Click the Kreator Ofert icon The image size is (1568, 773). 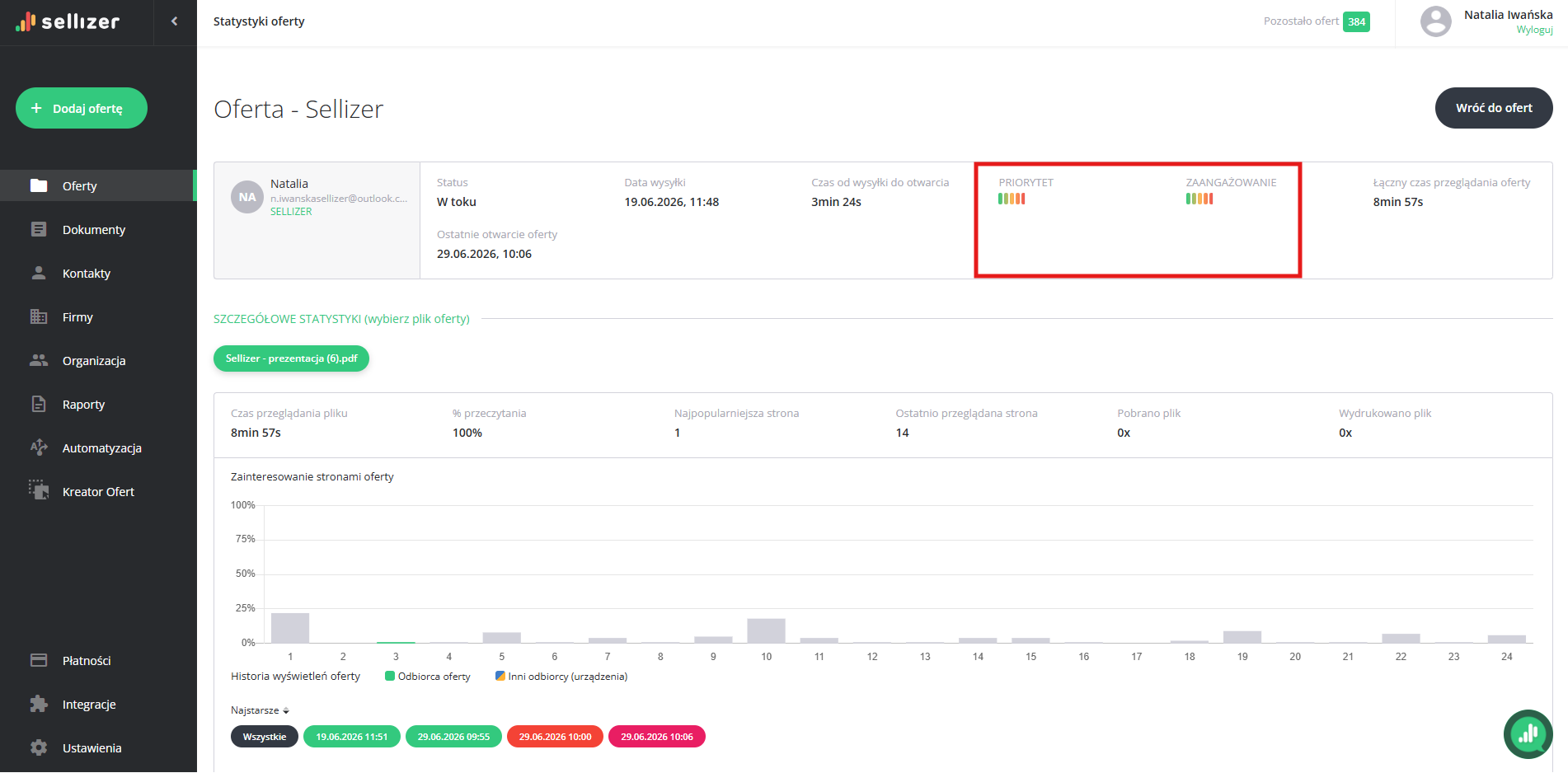pyautogui.click(x=39, y=490)
